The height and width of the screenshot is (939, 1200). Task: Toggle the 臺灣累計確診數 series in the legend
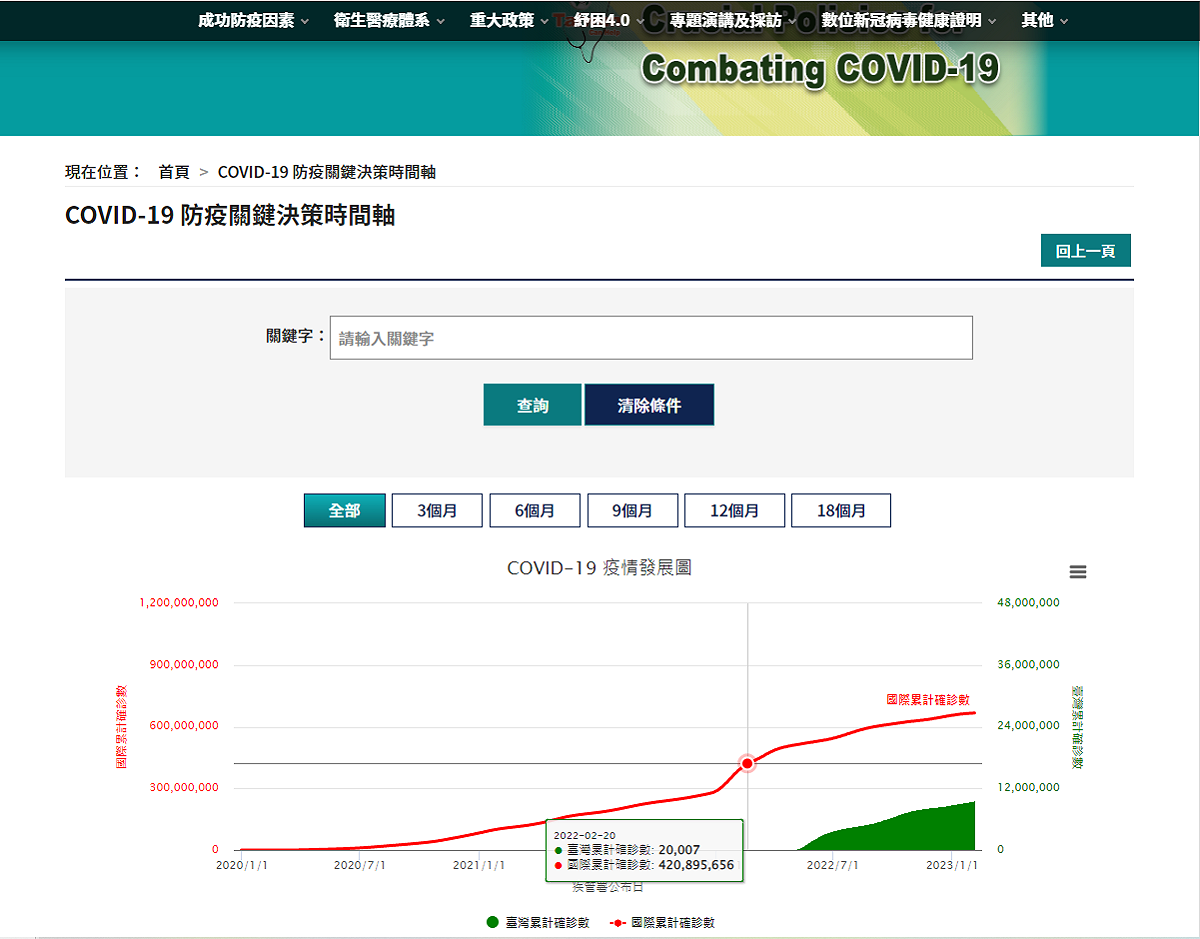538,923
